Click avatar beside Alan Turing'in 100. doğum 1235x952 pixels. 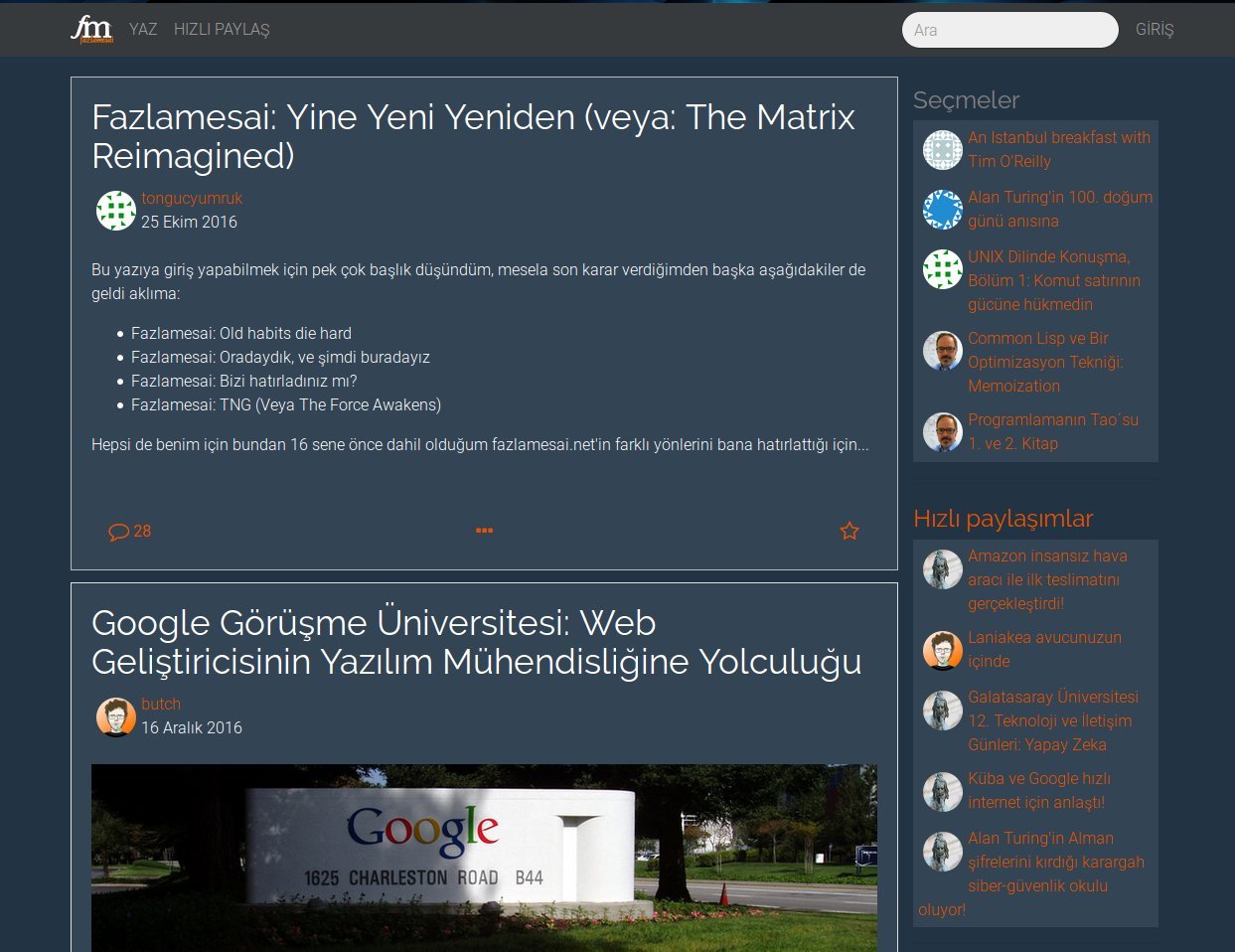coord(943,210)
